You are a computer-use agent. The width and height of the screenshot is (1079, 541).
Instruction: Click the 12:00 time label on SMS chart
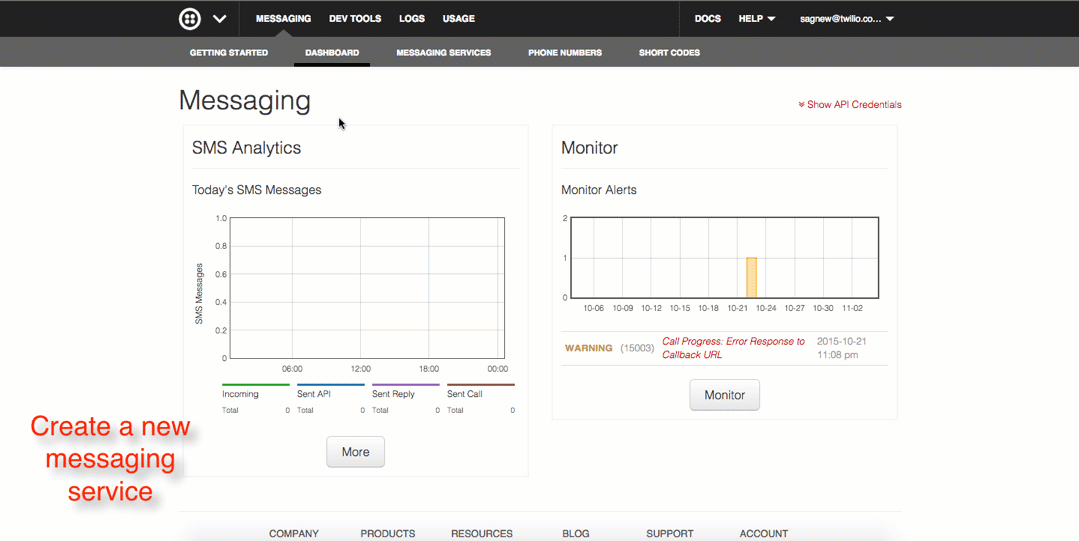361,369
